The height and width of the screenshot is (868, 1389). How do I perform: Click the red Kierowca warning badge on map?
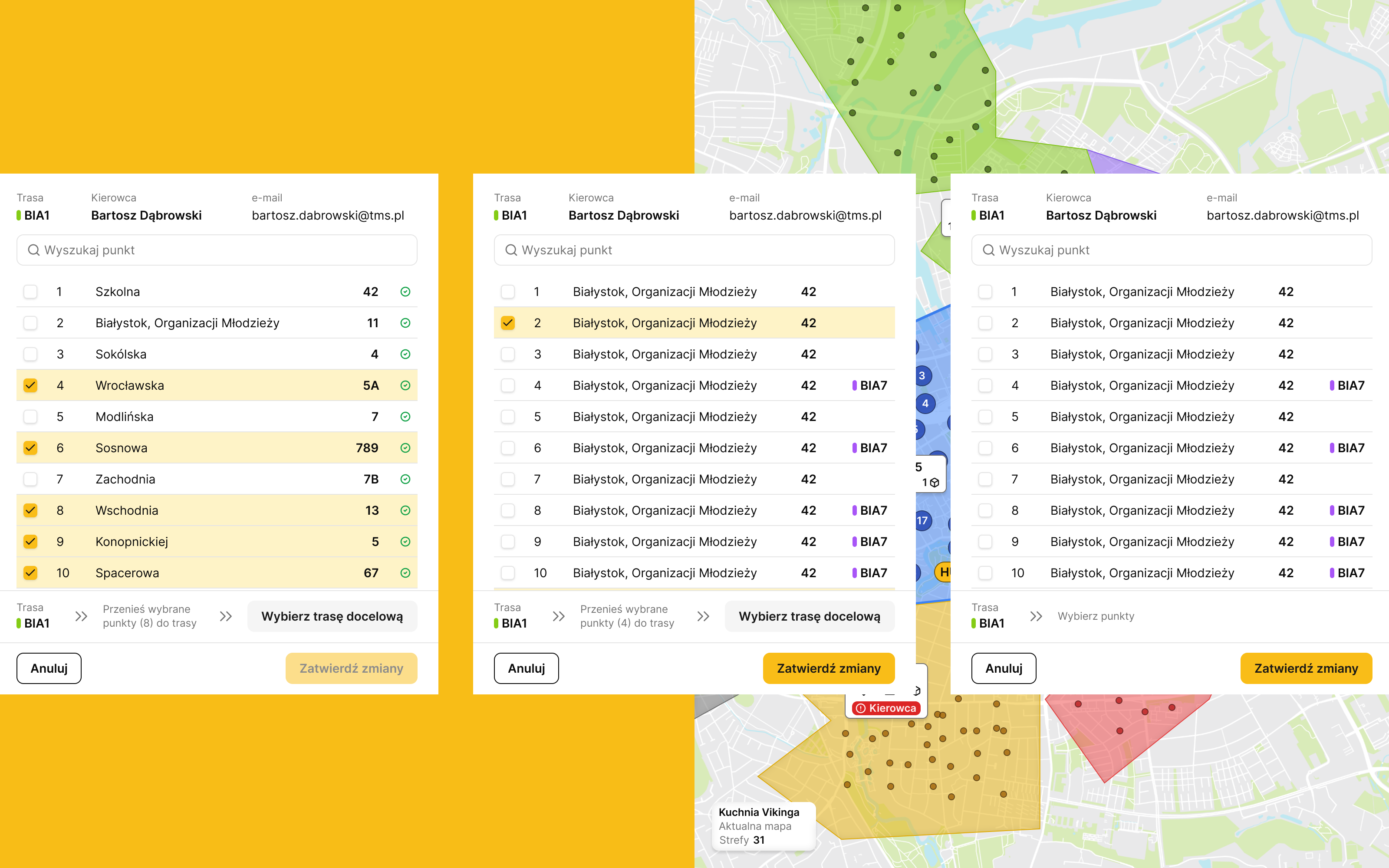886,708
